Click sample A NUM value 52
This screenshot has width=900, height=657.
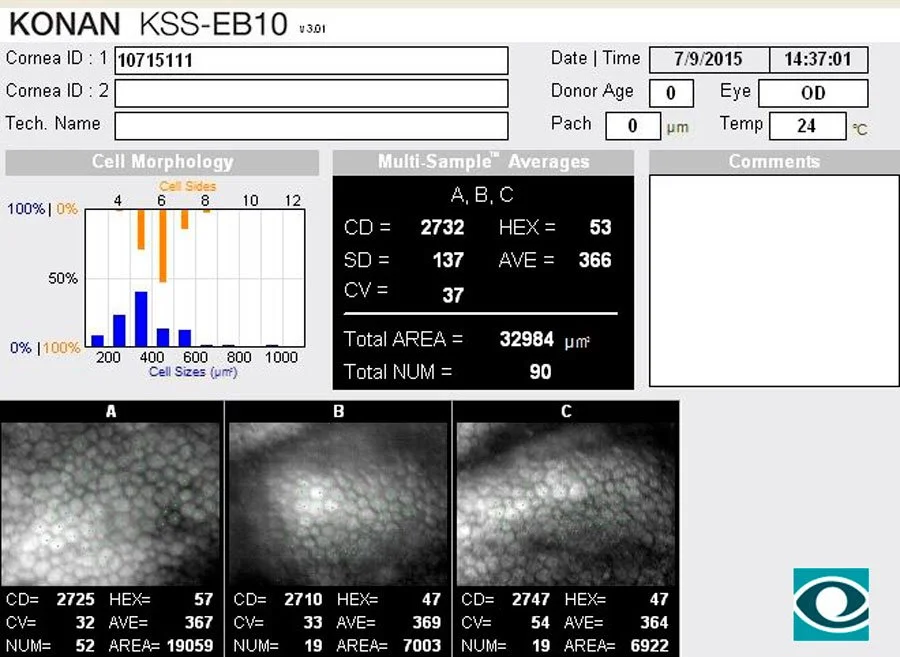tap(85, 646)
